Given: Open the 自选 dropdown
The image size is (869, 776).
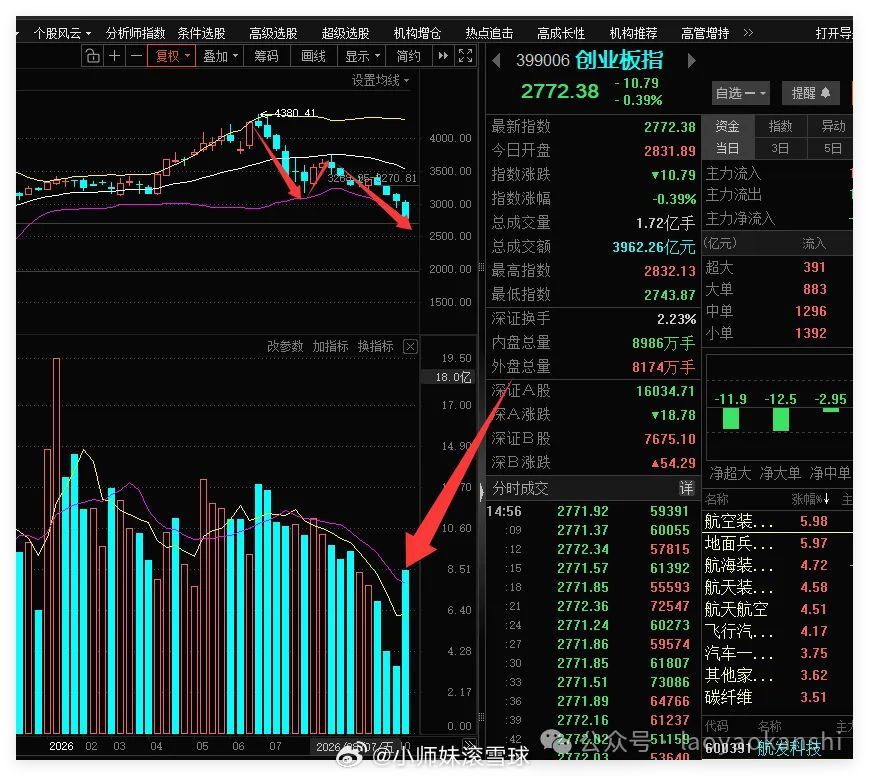Looking at the screenshot, I should click(740, 93).
